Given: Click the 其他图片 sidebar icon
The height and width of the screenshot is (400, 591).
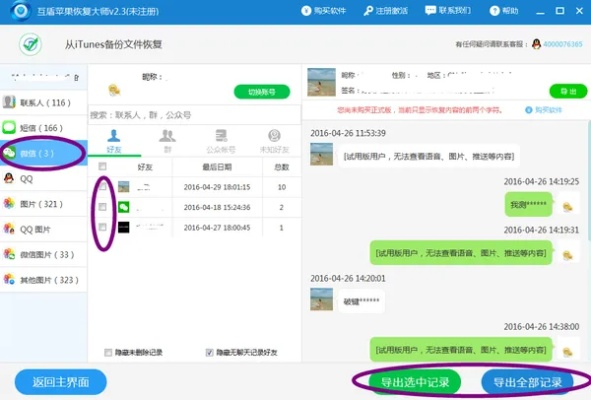Looking at the screenshot, I should tap(9, 279).
